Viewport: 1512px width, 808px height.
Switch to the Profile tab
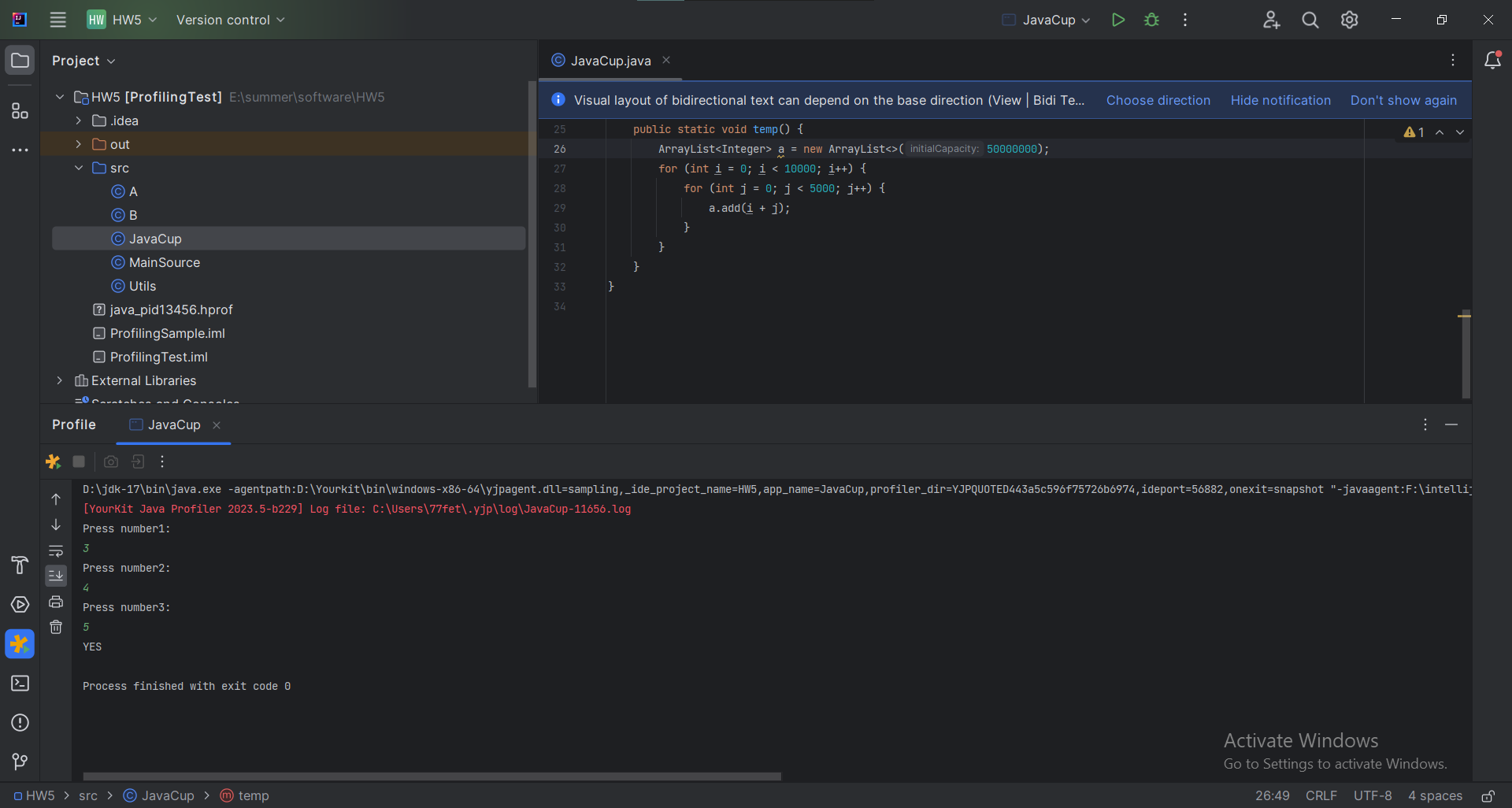73,424
